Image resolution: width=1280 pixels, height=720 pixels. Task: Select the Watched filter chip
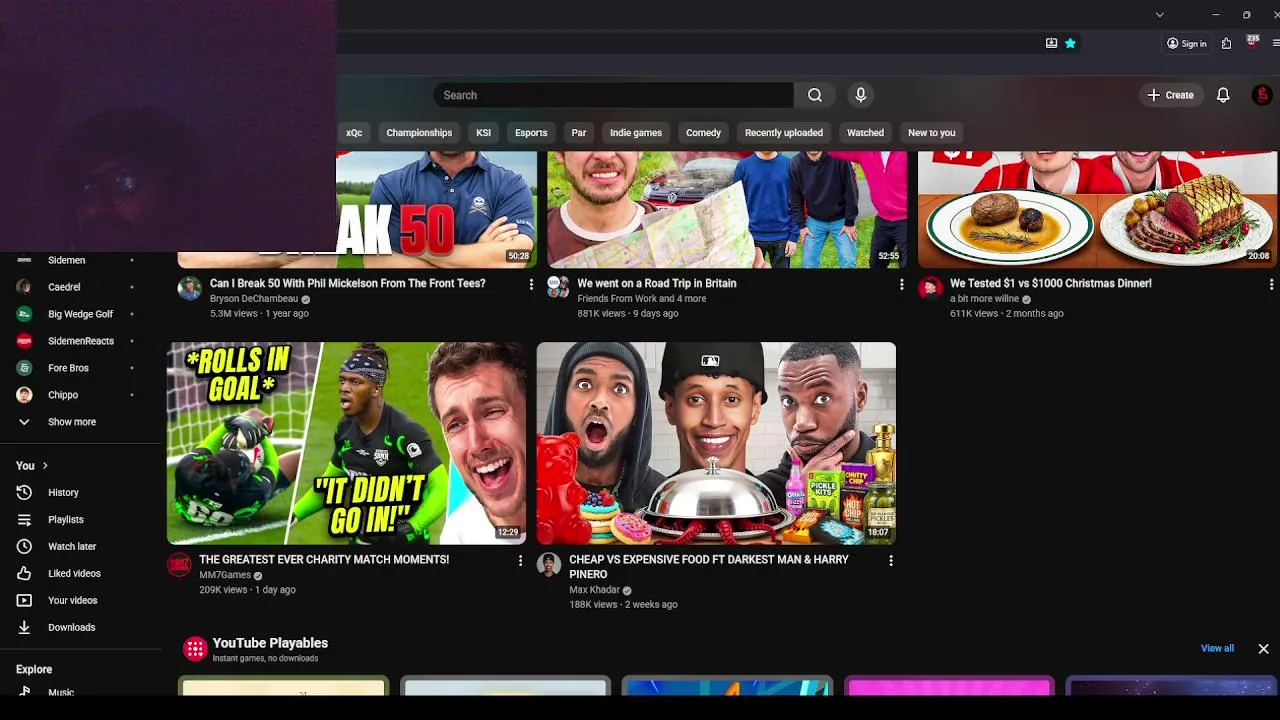865,133
